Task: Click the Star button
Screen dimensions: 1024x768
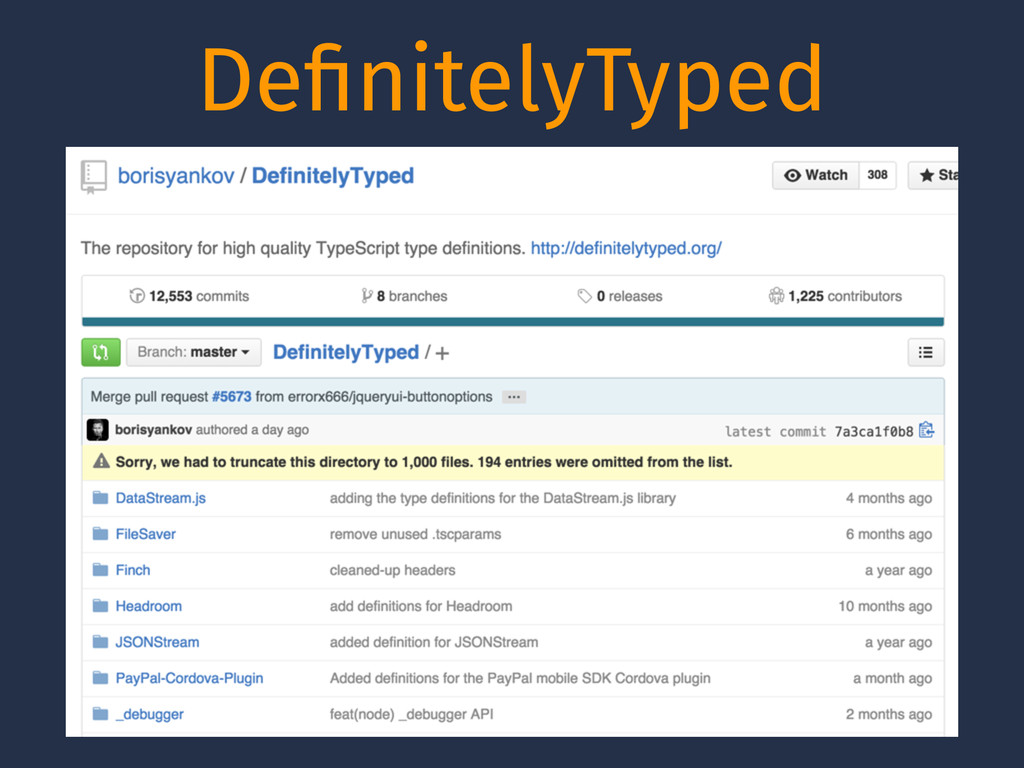Action: point(934,175)
